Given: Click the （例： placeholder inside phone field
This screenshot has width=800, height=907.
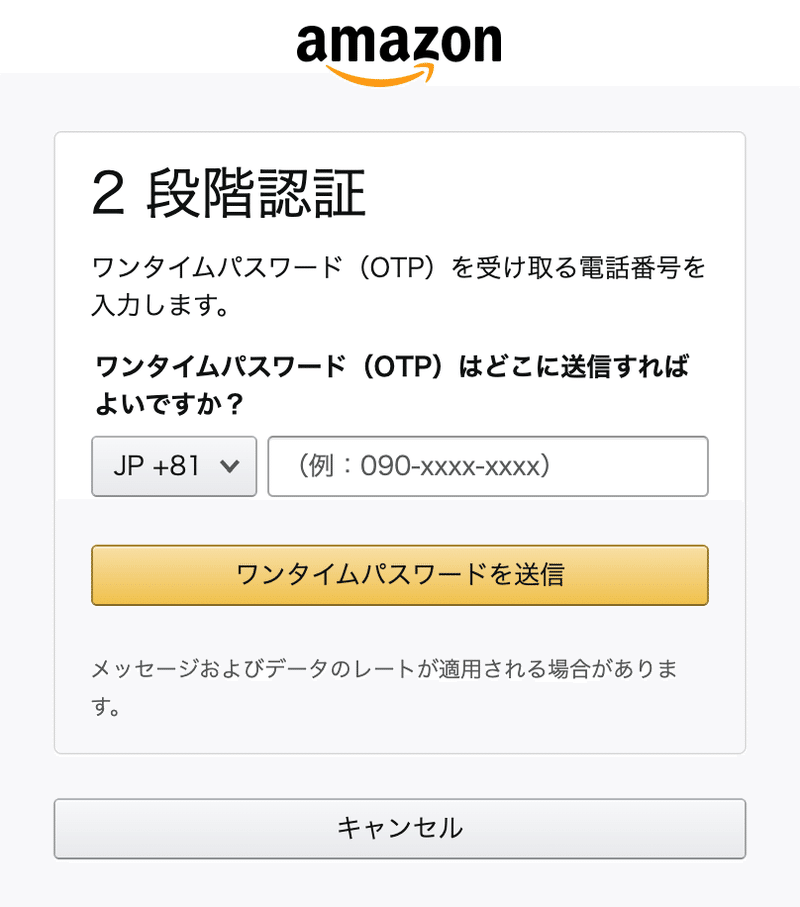Looking at the screenshot, I should click(325, 466).
